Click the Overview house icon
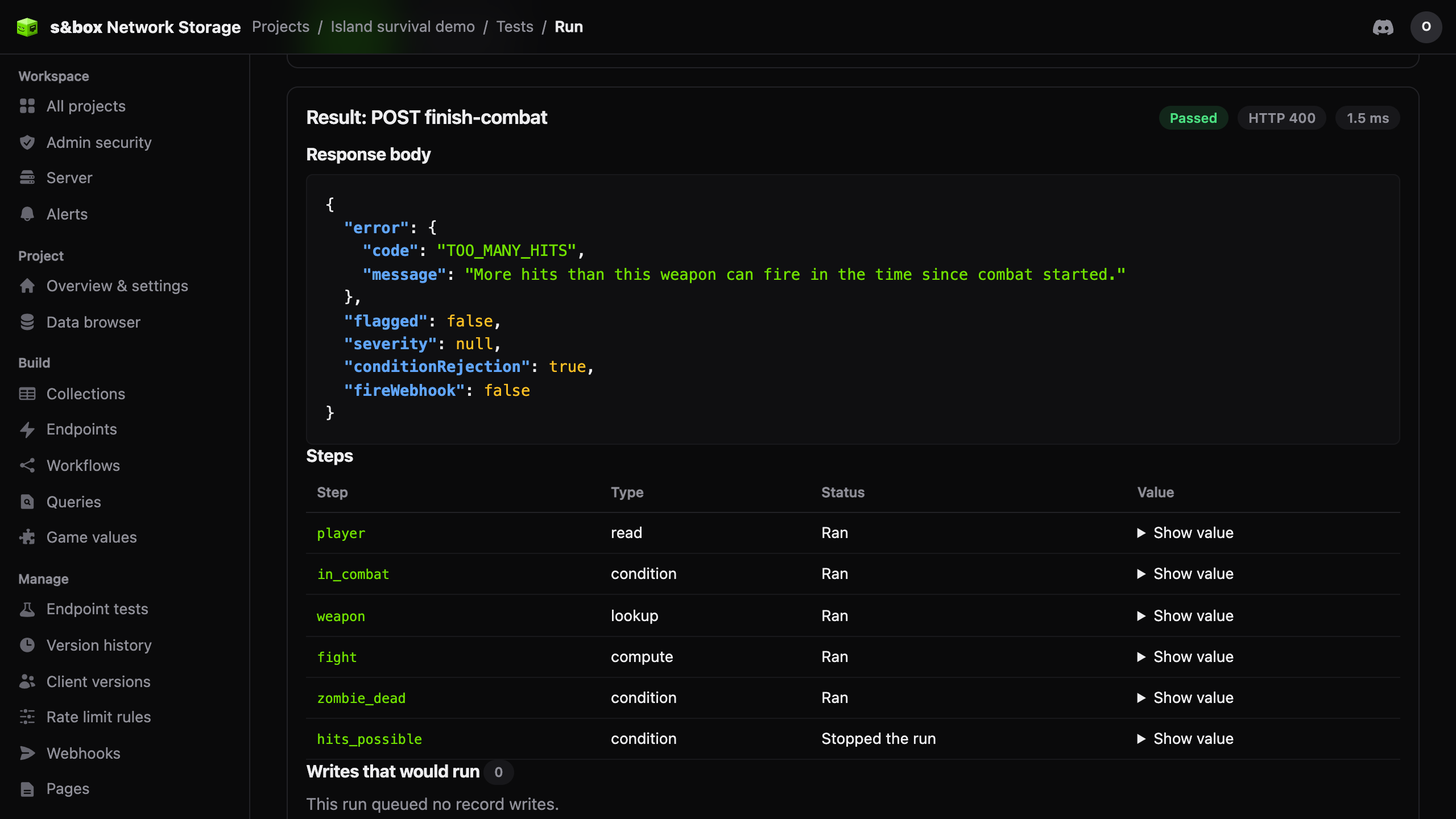Viewport: 1456px width, 819px height. point(27,286)
